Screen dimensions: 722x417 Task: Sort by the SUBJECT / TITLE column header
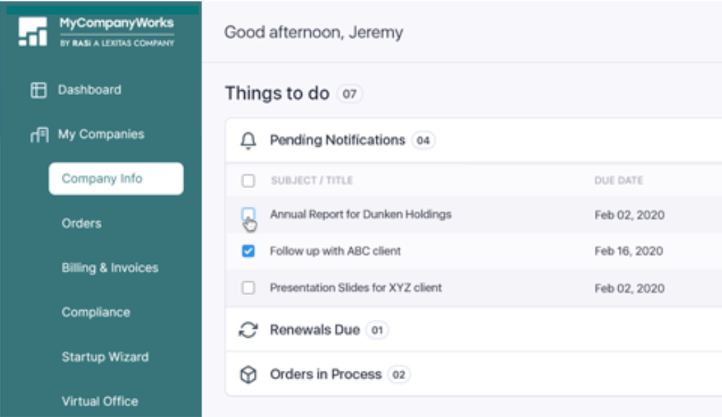pos(312,180)
